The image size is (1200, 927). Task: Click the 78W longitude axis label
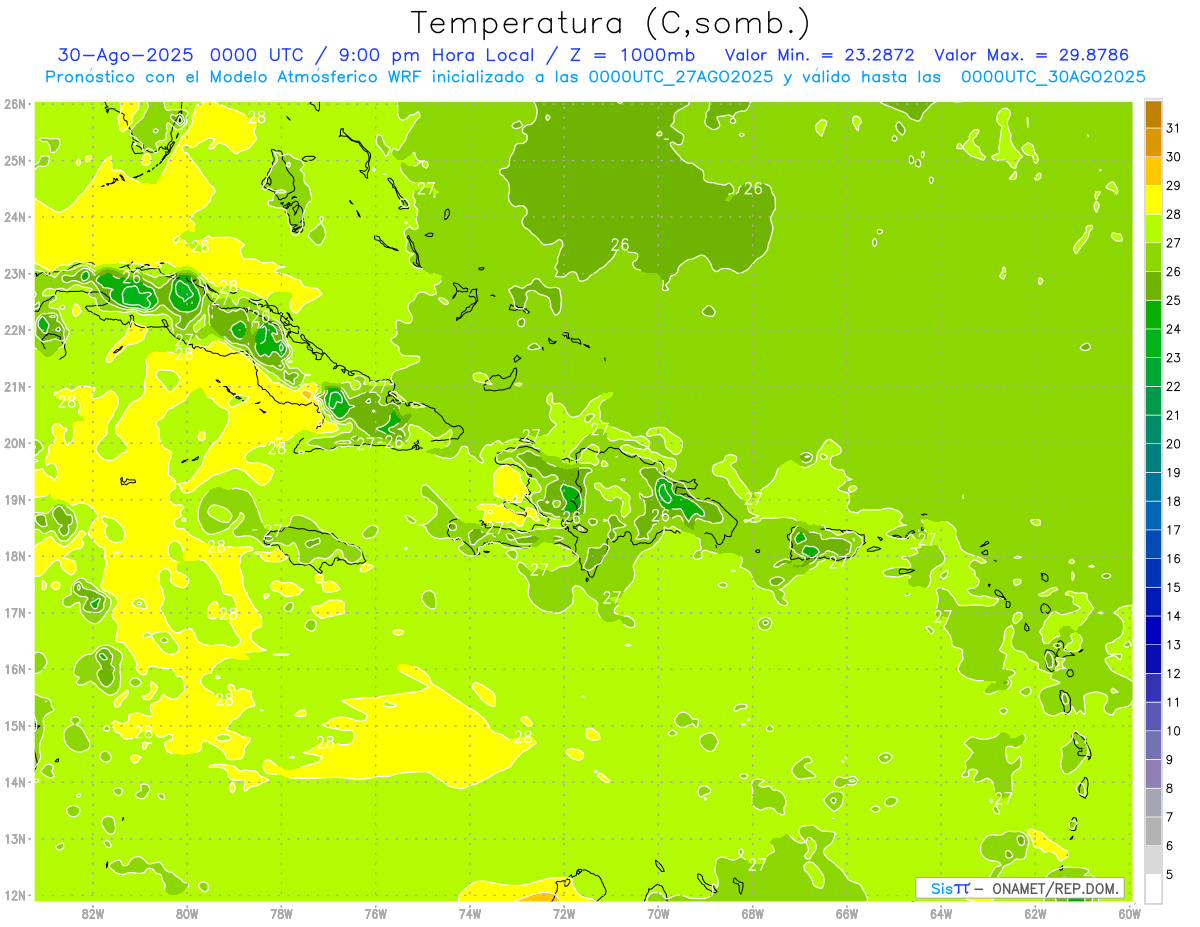pyautogui.click(x=281, y=913)
